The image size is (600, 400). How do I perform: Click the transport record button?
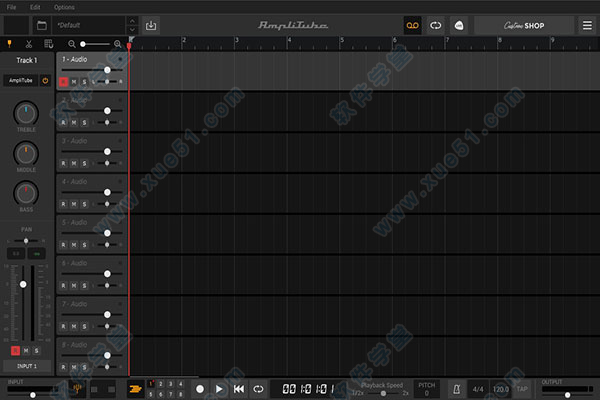[x=200, y=389]
